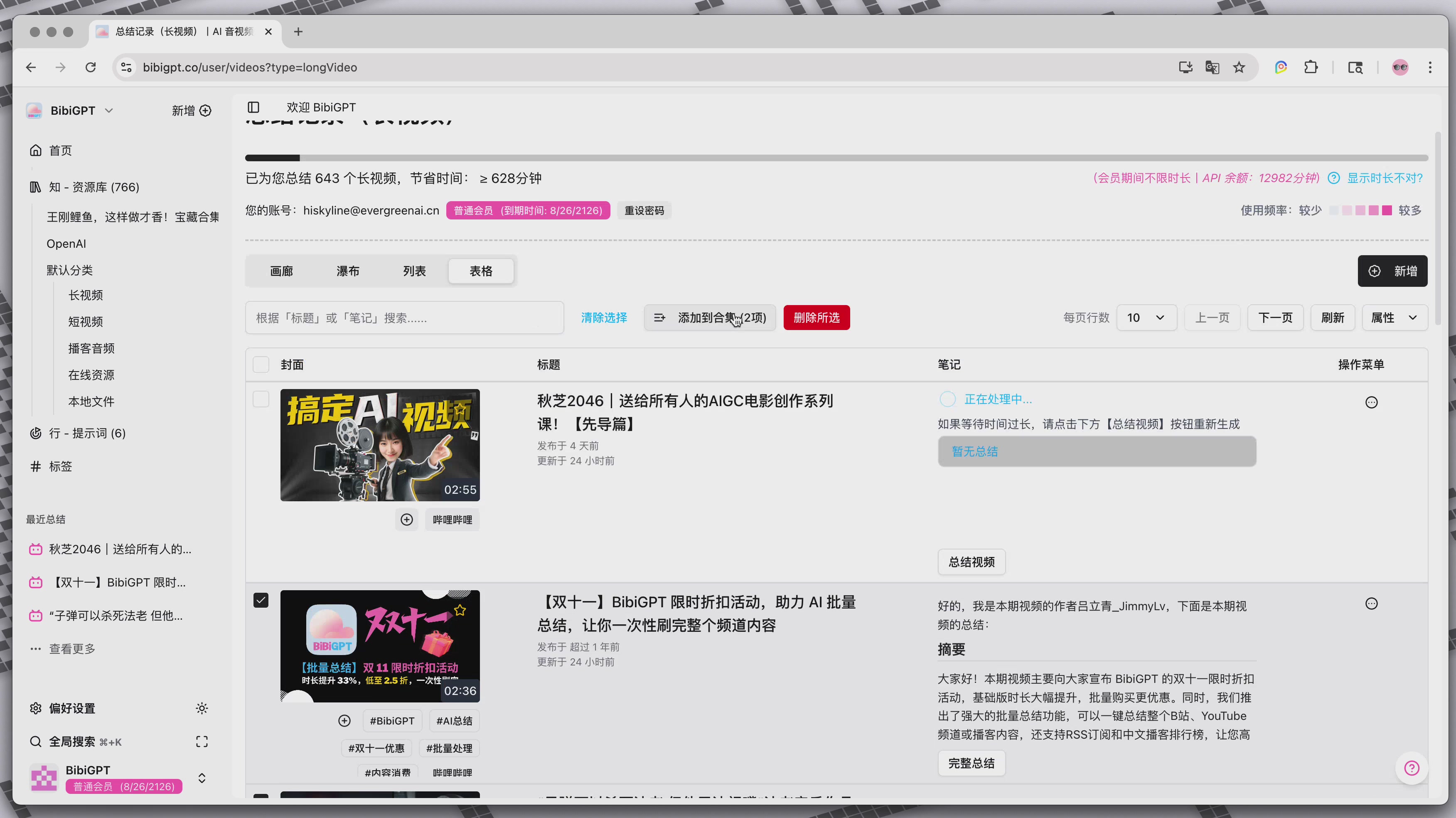This screenshot has height=818, width=1456.
Task: Click the fullscreen icon beside 全局搜索
Action: (202, 742)
